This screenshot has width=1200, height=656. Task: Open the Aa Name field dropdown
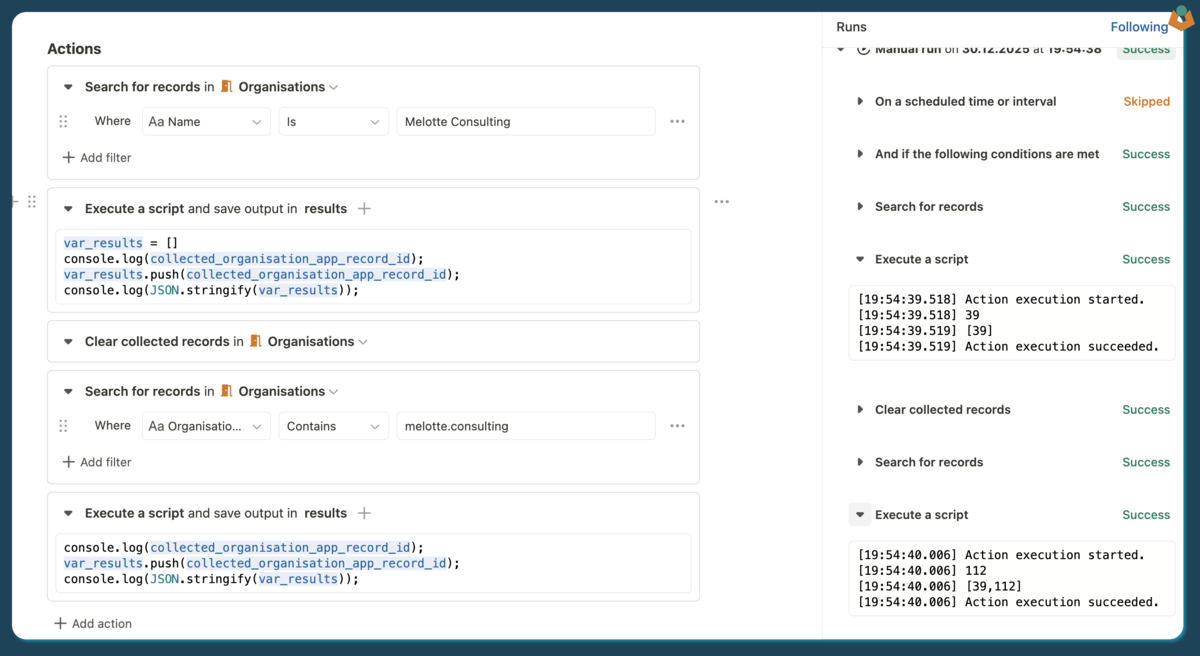point(205,122)
